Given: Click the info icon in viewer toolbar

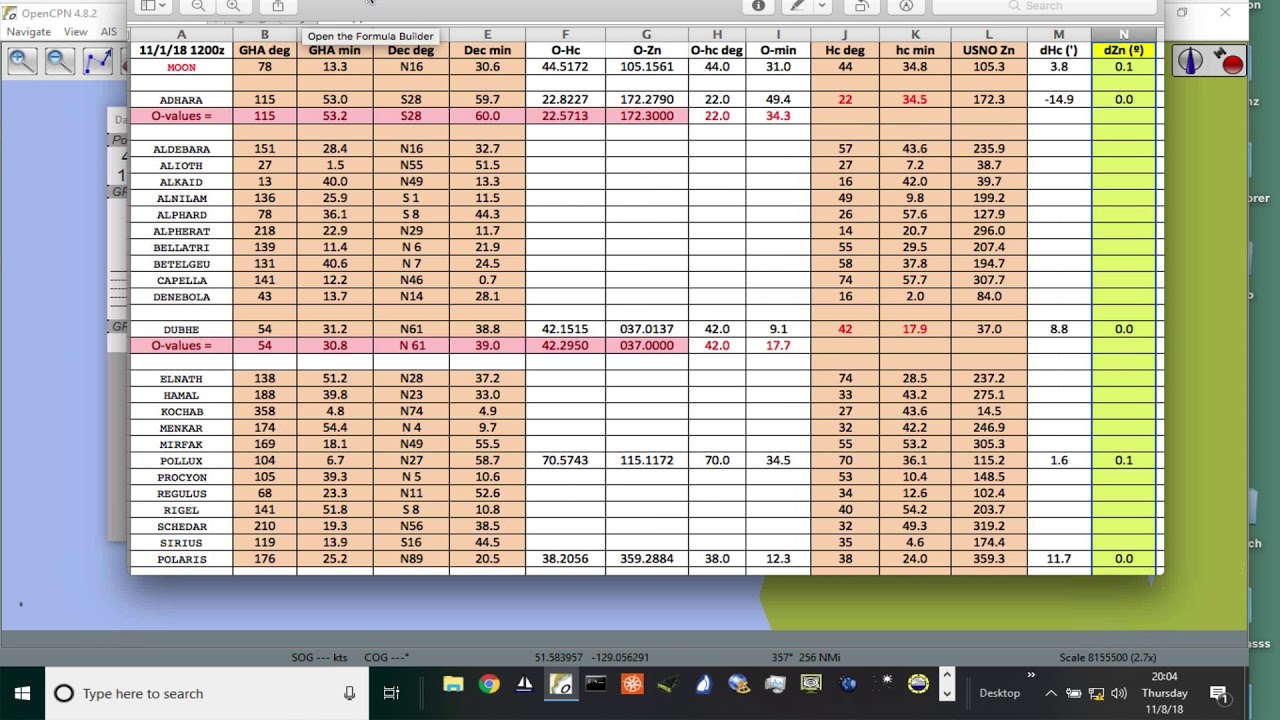Looking at the screenshot, I should [x=758, y=6].
